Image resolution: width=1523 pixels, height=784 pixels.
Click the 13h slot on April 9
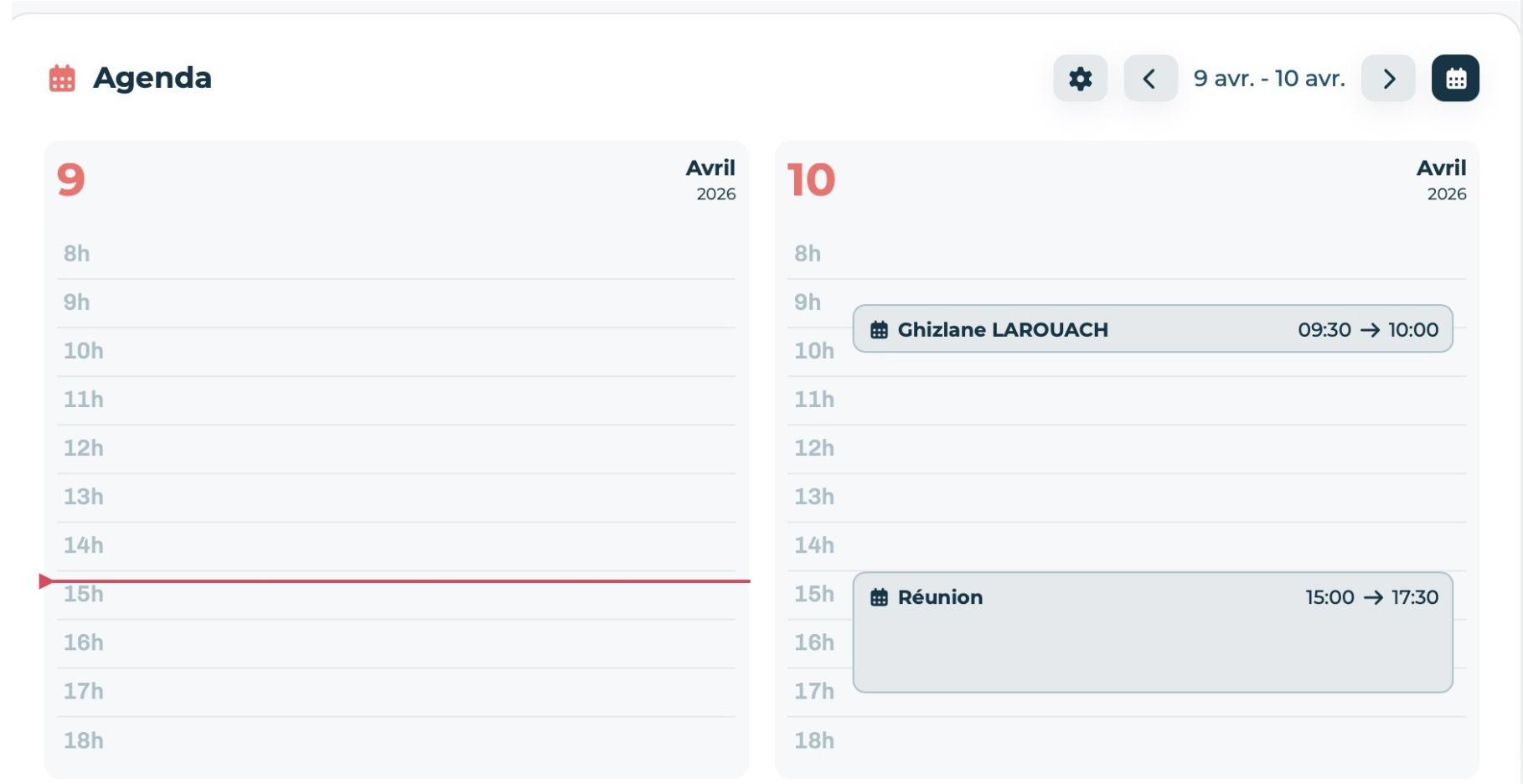(x=396, y=498)
